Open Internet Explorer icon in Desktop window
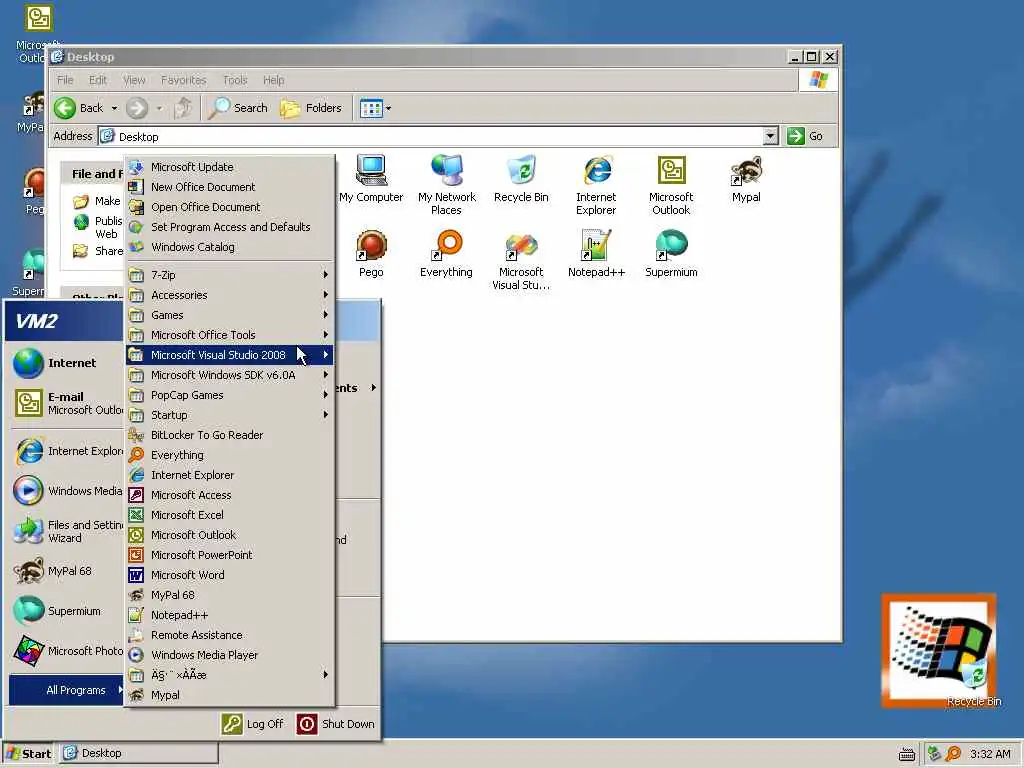This screenshot has height=768, width=1024. 596,185
